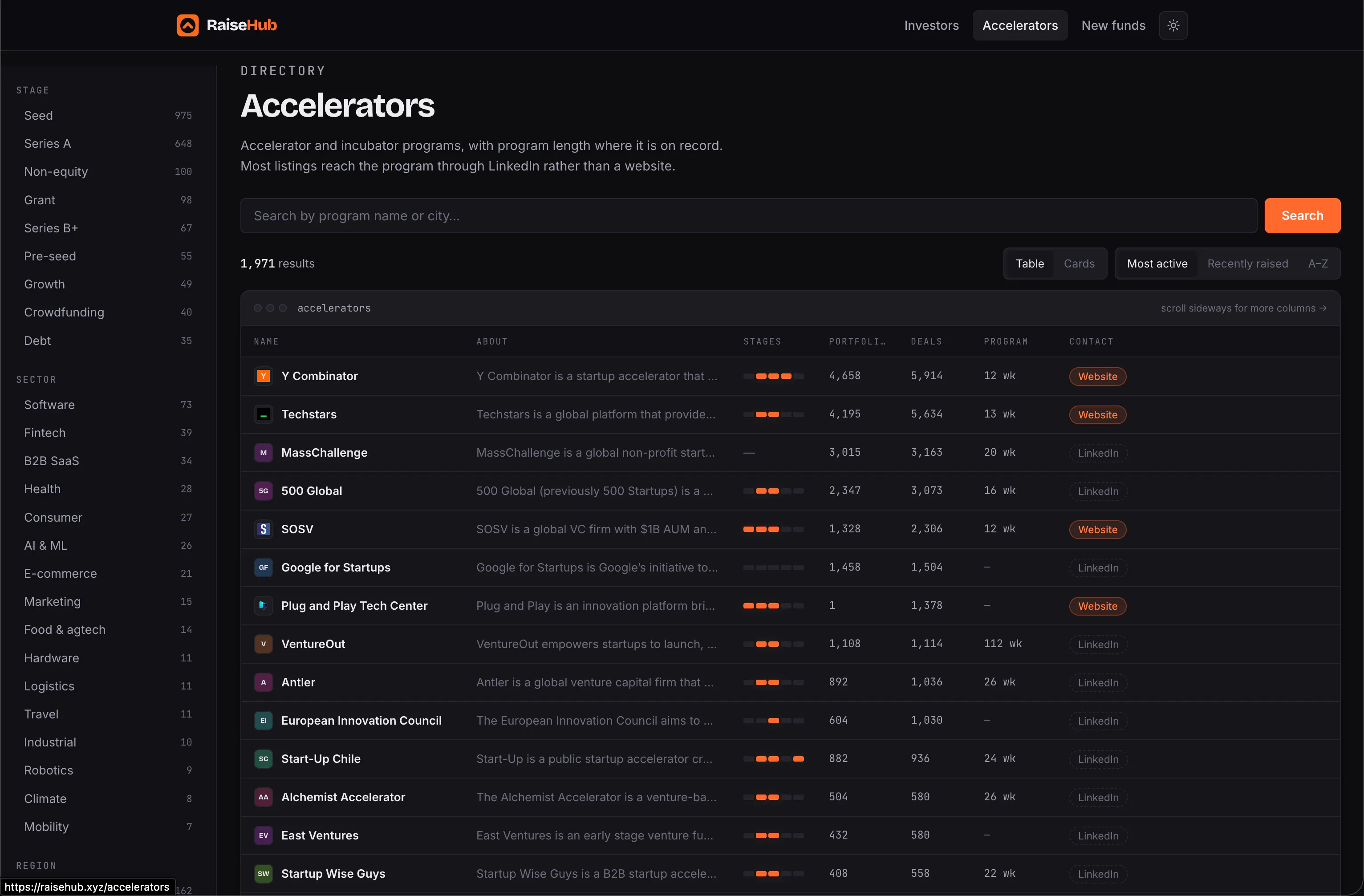Filter by Grant stage
The height and width of the screenshot is (896, 1364).
(x=108, y=200)
